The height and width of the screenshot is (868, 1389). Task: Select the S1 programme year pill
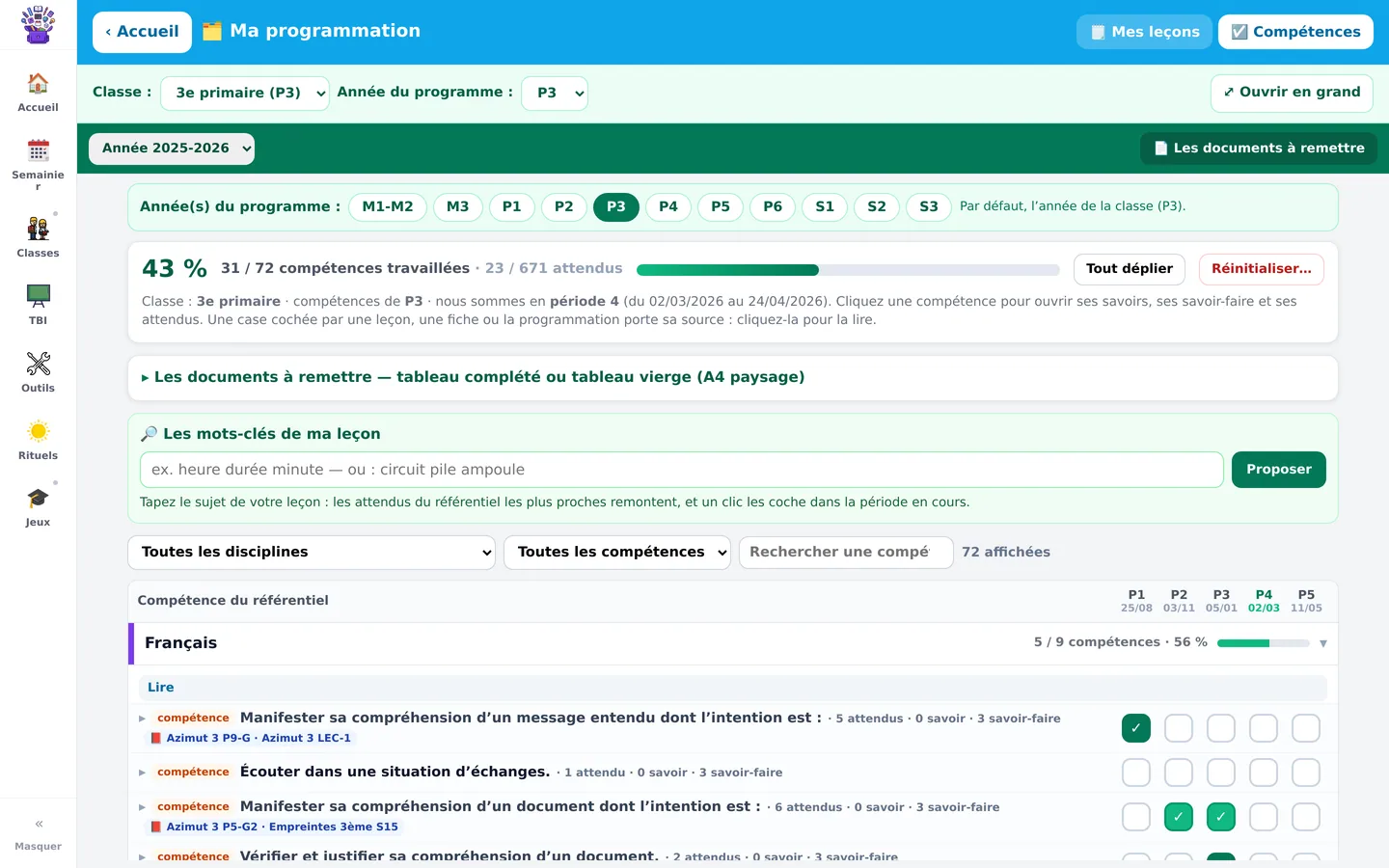pos(825,207)
